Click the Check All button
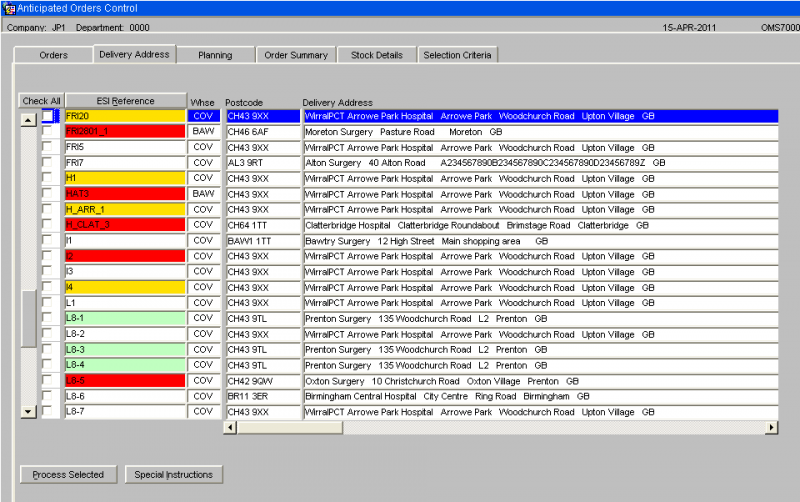Viewport: 800px width, 502px height. click(x=41, y=101)
